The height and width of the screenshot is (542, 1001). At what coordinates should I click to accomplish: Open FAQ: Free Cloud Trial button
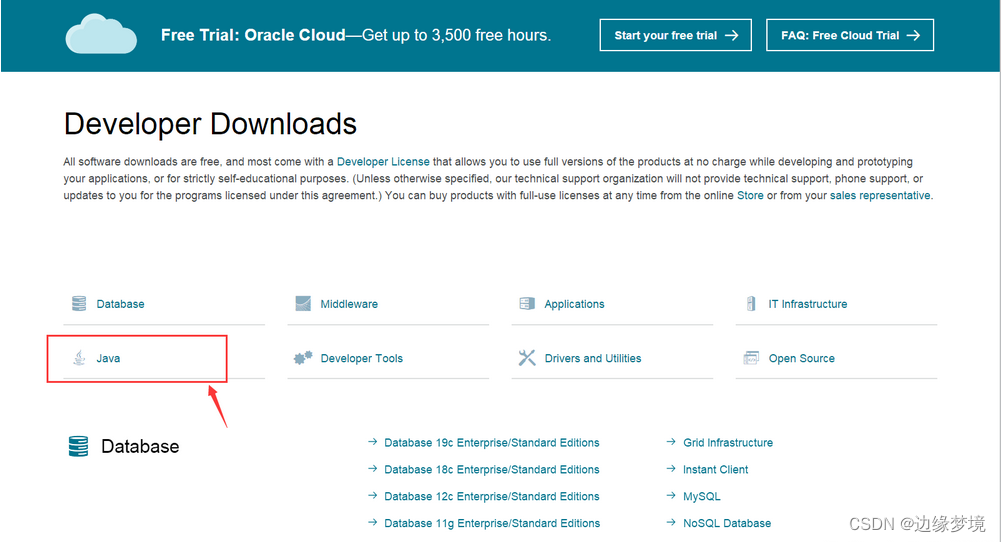pyautogui.click(x=850, y=35)
